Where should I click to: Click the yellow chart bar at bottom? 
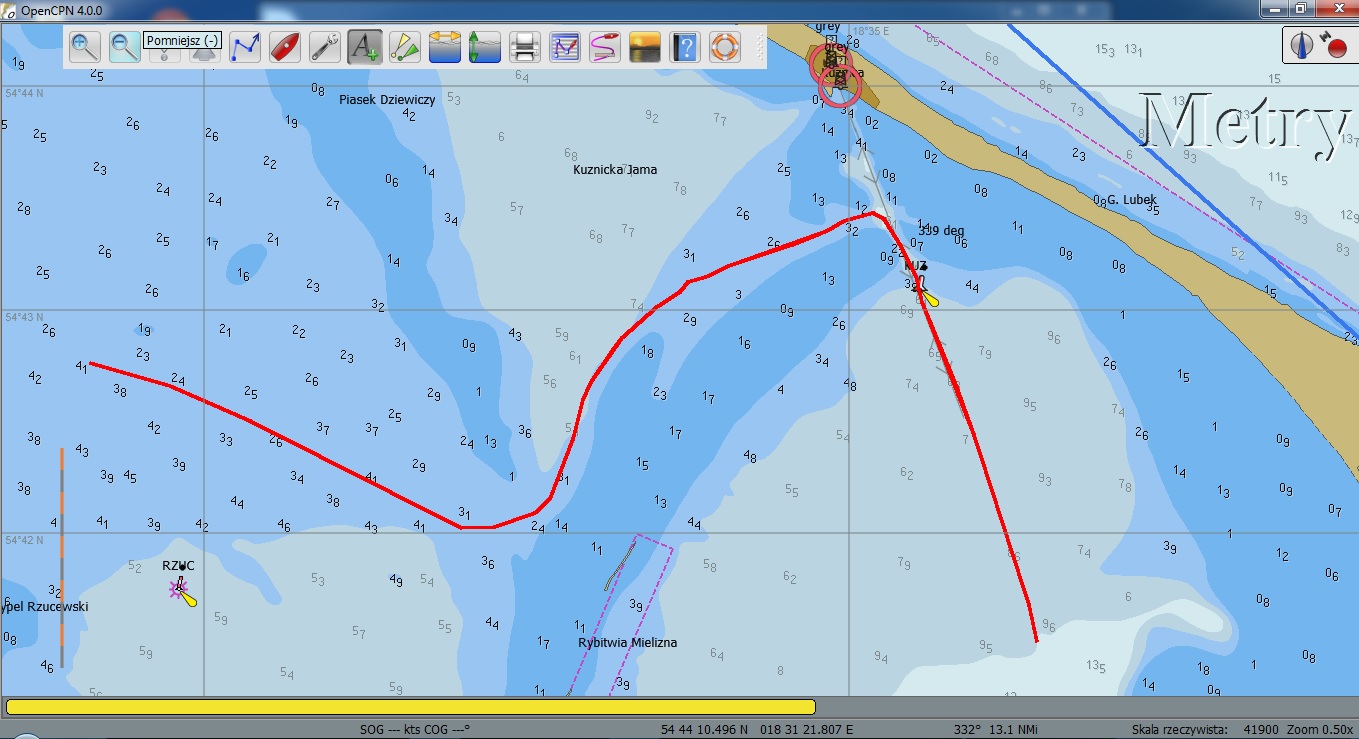(410, 707)
